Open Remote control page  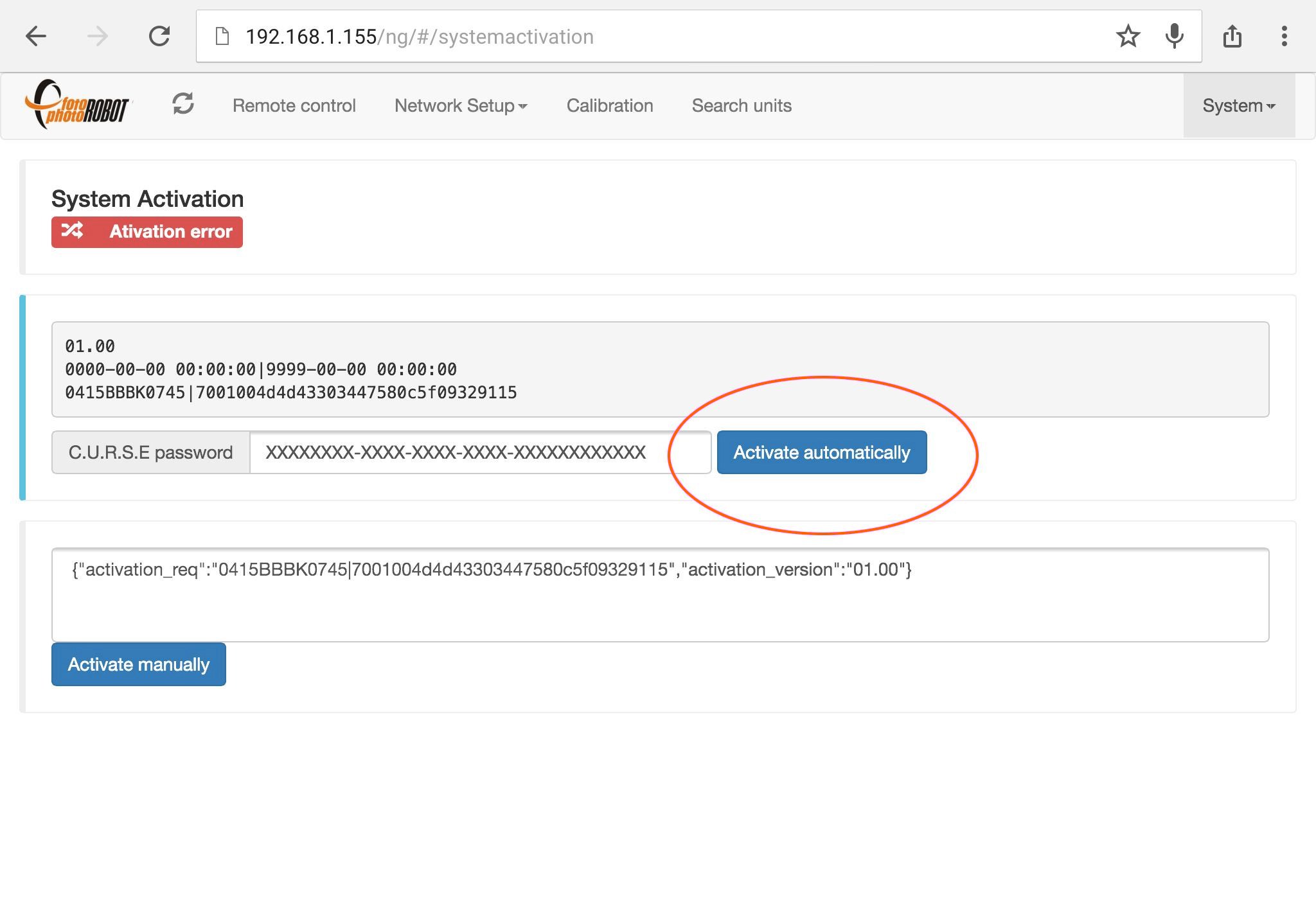click(294, 105)
